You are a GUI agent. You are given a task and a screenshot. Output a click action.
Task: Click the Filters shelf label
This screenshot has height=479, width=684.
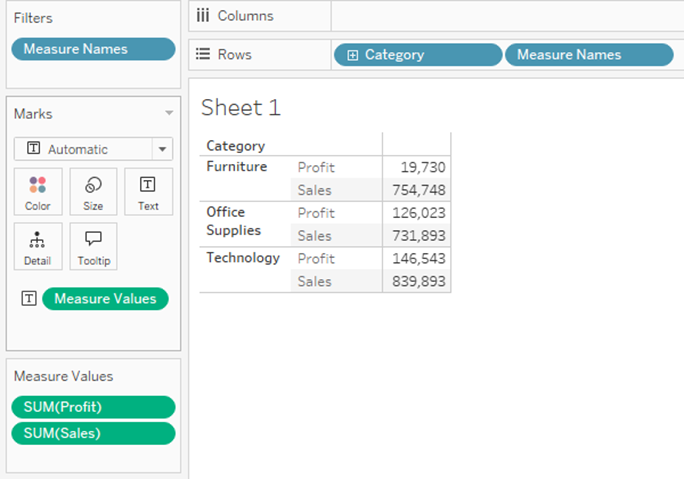click(x=33, y=18)
